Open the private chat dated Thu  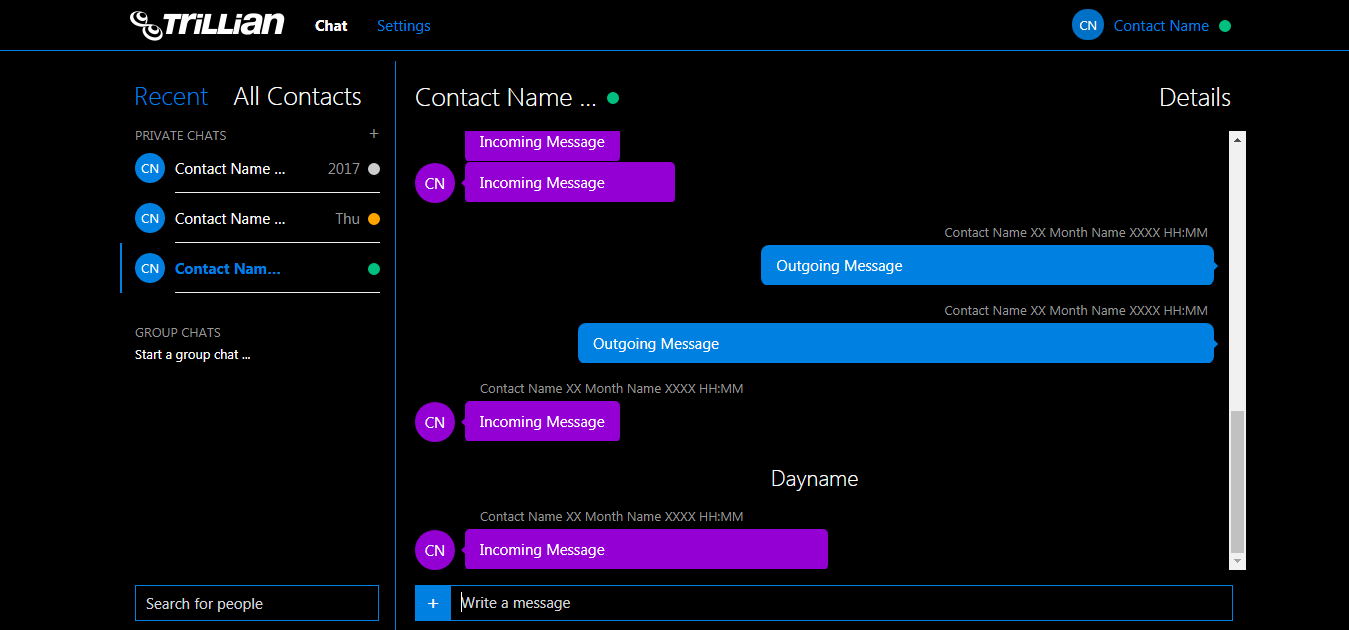(257, 219)
